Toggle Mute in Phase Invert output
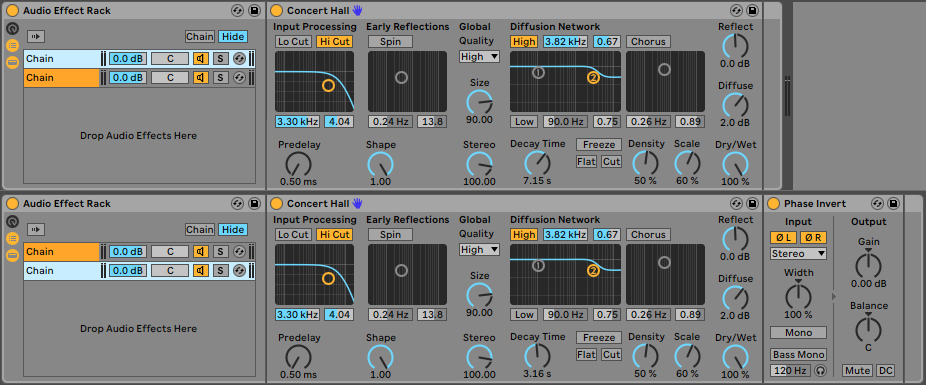 [857, 371]
